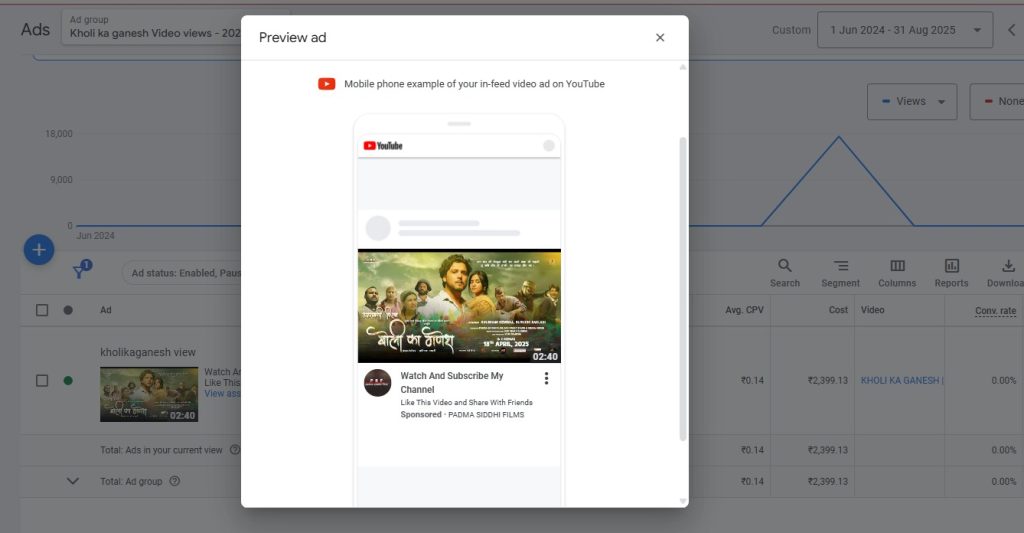The width and height of the screenshot is (1024, 533).
Task: Click the YouTube logo in the phone mockup
Action: pos(383,146)
